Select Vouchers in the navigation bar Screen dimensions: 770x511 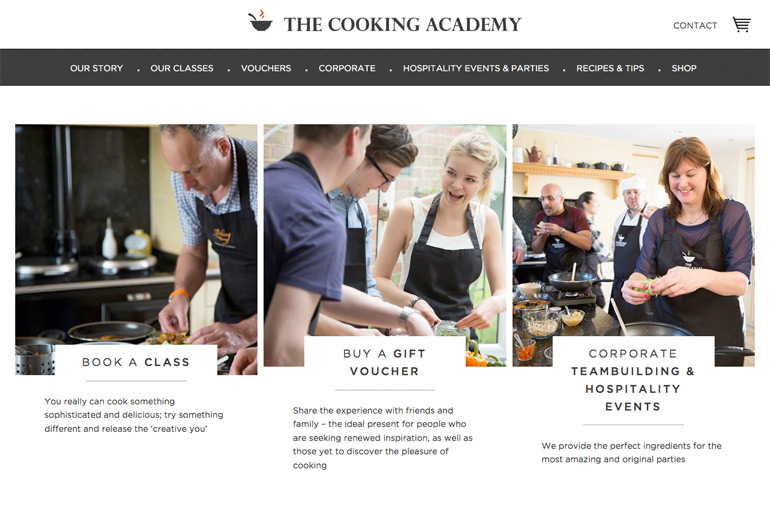(266, 68)
